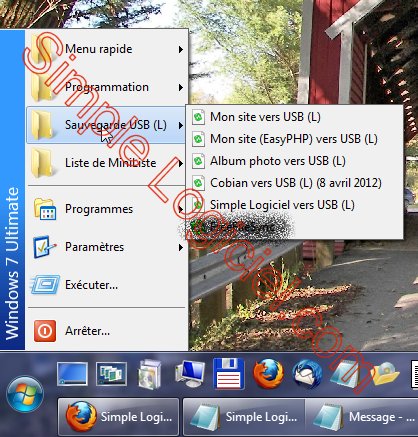Image resolution: width=418 pixels, height=437 pixels.
Task: Choose Cobian vers USB (L) entry
Action: (294, 183)
